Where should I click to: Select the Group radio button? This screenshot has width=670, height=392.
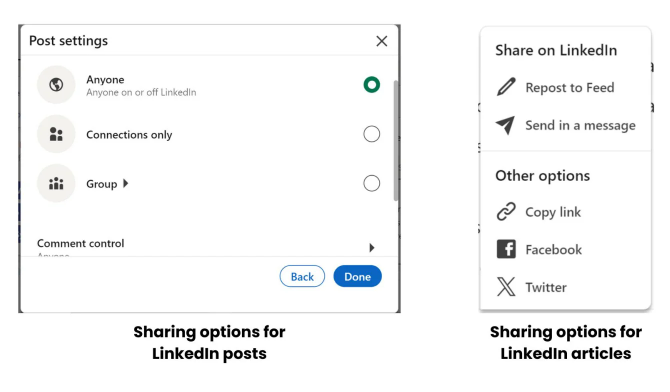pyautogui.click(x=372, y=183)
